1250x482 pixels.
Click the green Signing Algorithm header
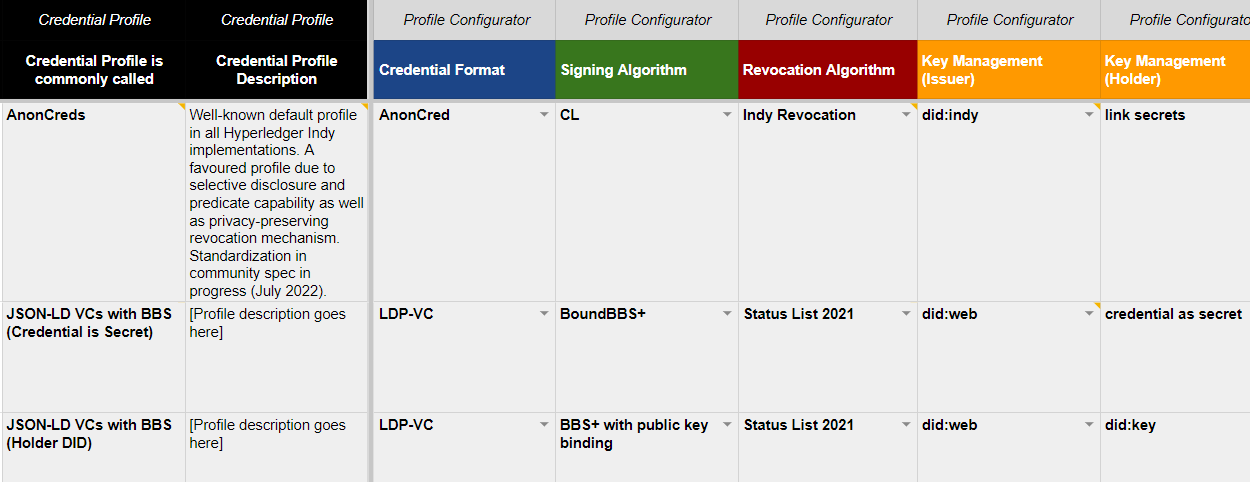(x=647, y=70)
